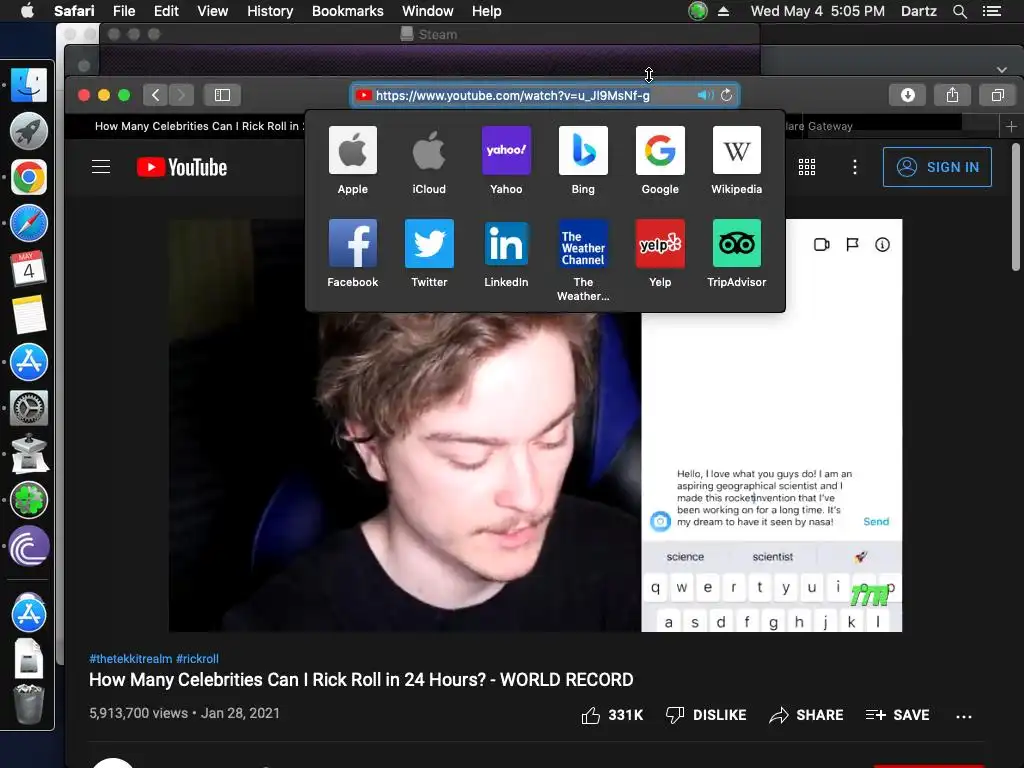The width and height of the screenshot is (1024, 768).
Task: Open the iCloud favorite site
Action: pyautogui.click(x=429, y=161)
